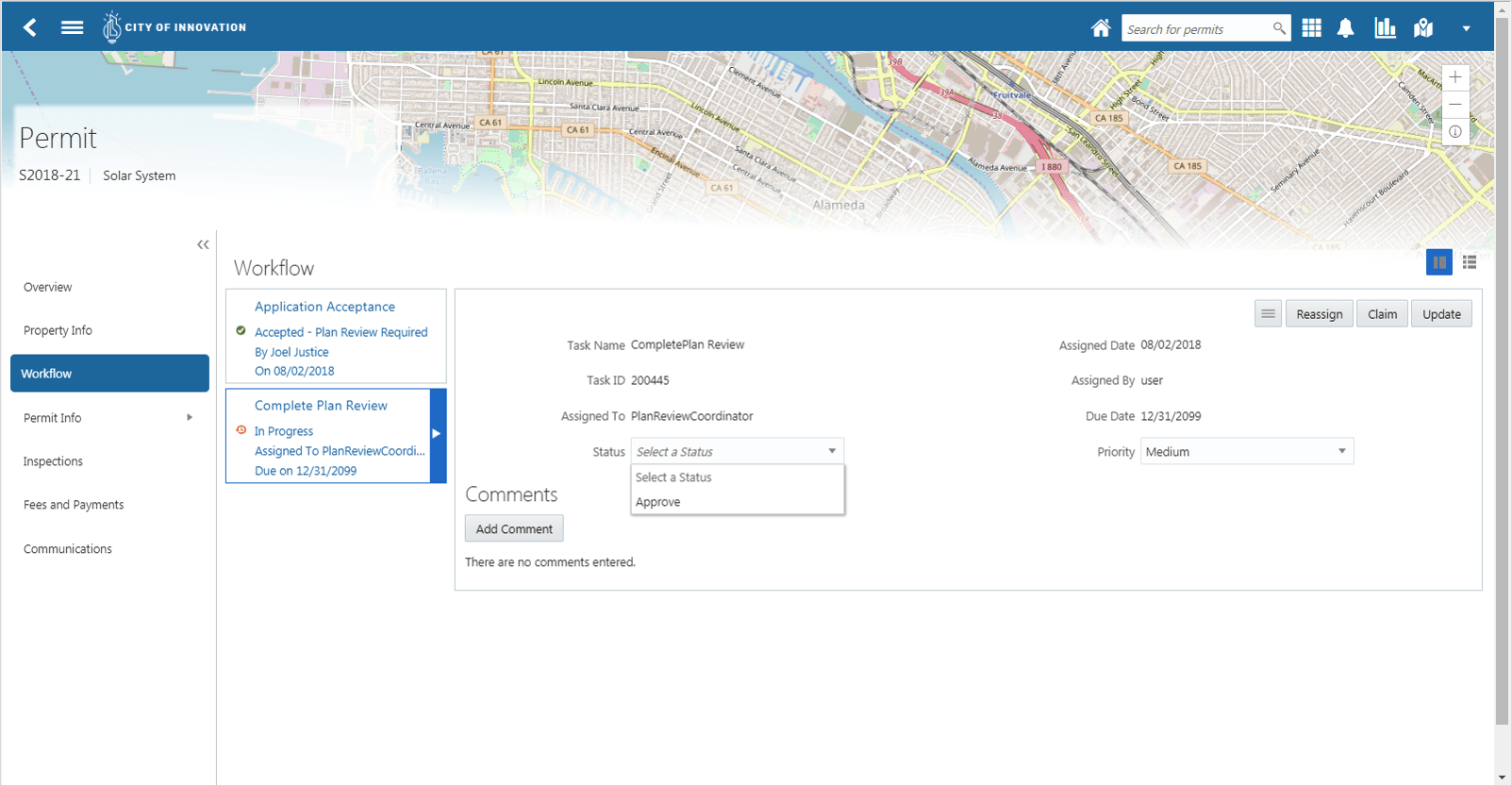Open the map view icon

coord(1423,28)
